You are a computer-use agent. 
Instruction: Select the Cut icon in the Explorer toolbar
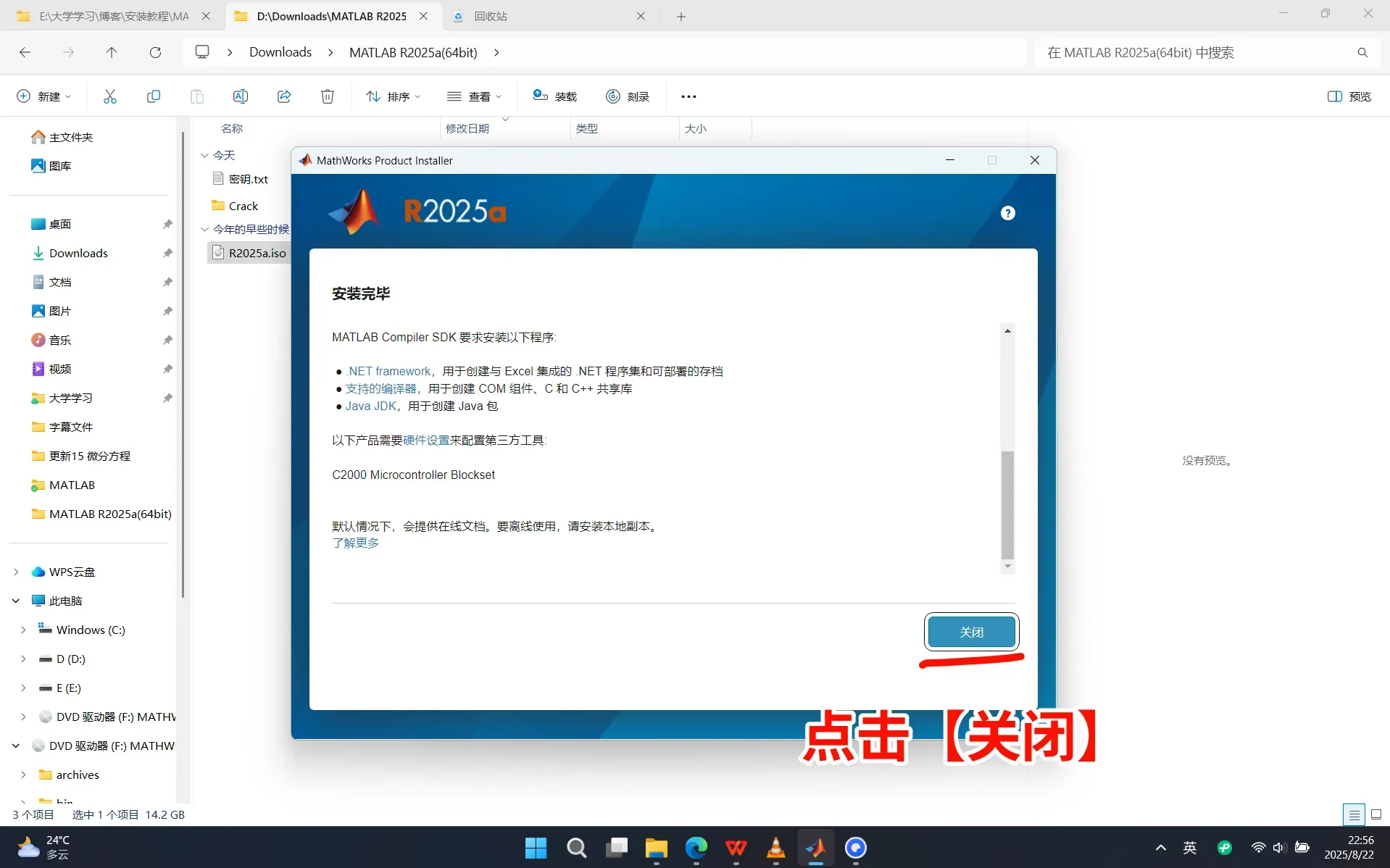[109, 96]
